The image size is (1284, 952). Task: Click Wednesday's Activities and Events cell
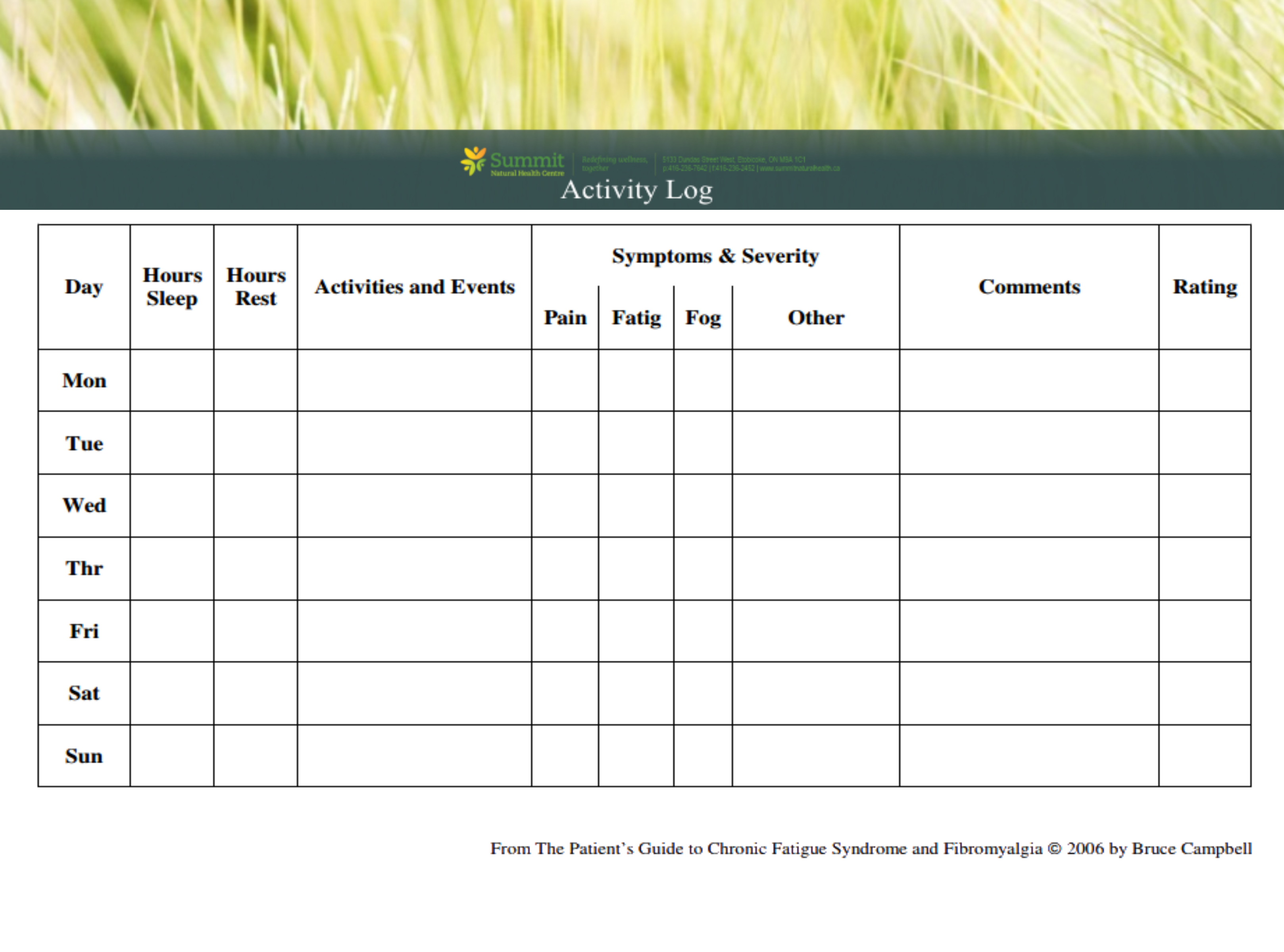pyautogui.click(x=414, y=505)
